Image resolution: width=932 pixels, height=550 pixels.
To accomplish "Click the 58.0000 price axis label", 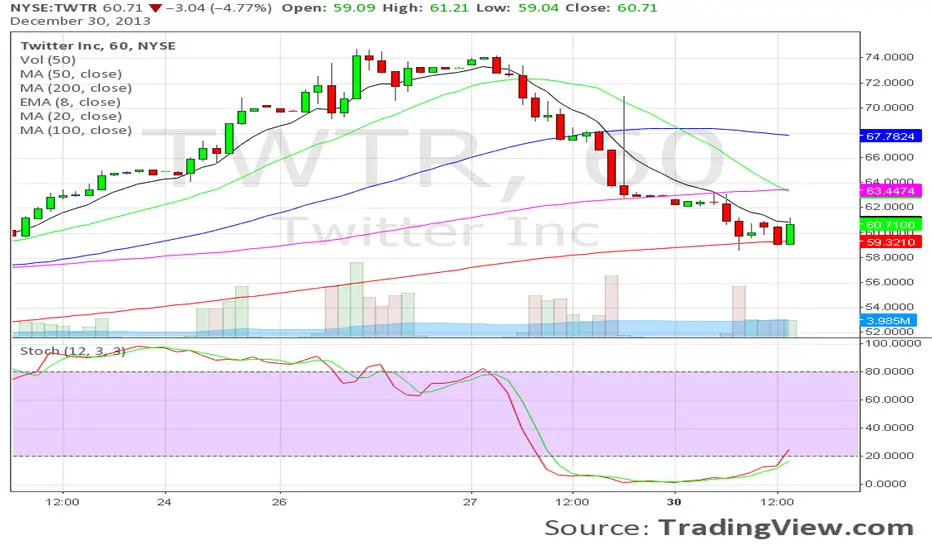I will [x=889, y=257].
